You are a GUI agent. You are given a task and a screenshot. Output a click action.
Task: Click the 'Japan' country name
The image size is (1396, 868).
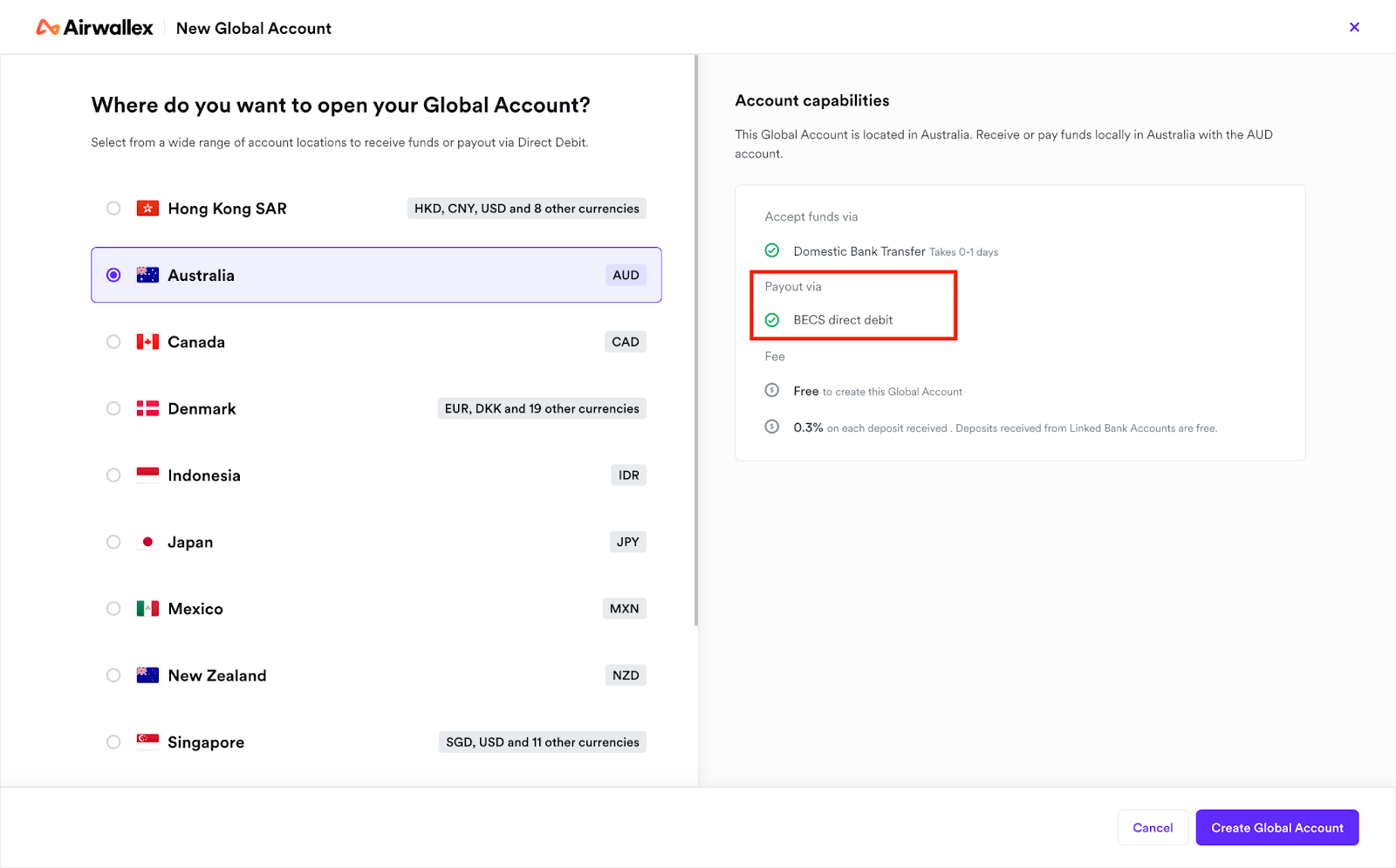[x=190, y=542]
